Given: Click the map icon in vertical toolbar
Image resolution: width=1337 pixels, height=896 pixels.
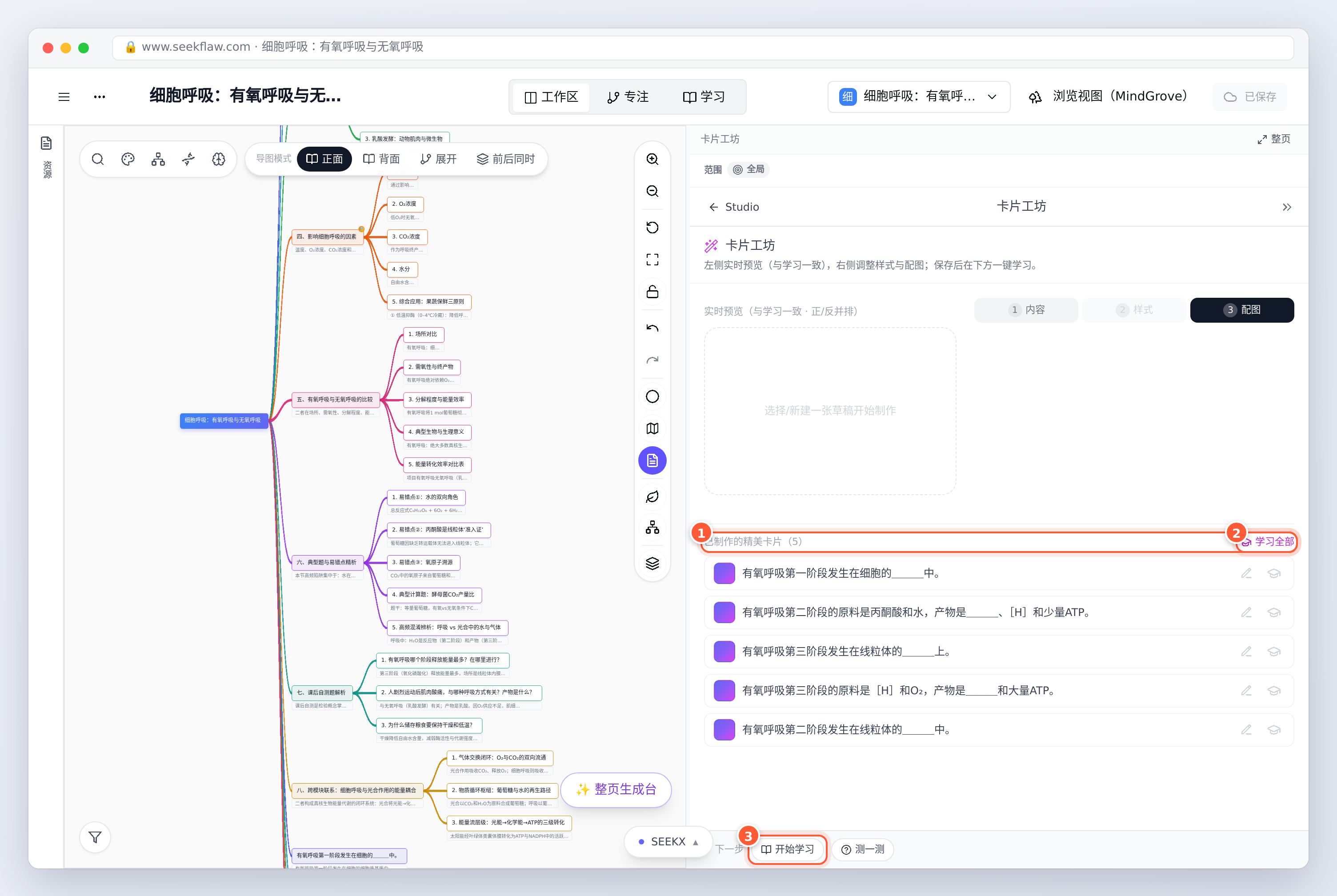Looking at the screenshot, I should (652, 428).
